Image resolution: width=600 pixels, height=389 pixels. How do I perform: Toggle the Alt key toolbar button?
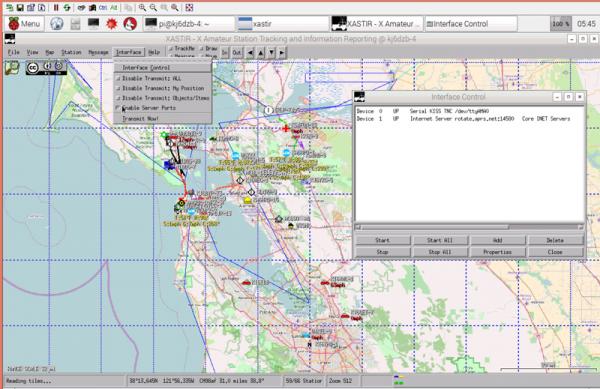[x=114, y=7]
